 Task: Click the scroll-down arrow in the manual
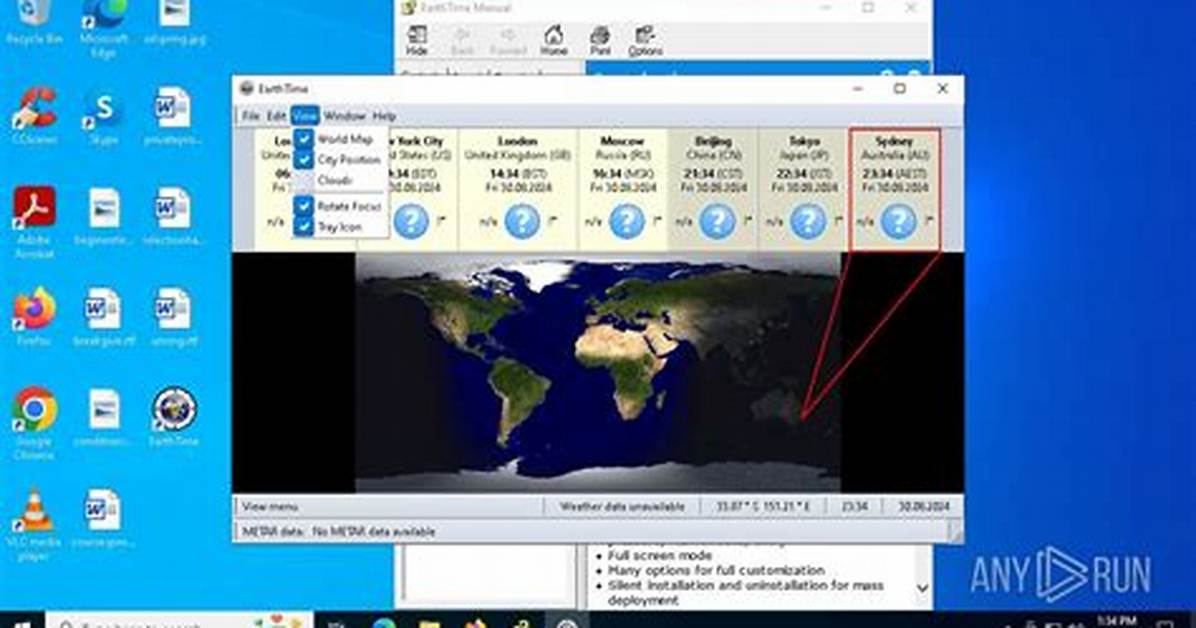click(x=922, y=588)
